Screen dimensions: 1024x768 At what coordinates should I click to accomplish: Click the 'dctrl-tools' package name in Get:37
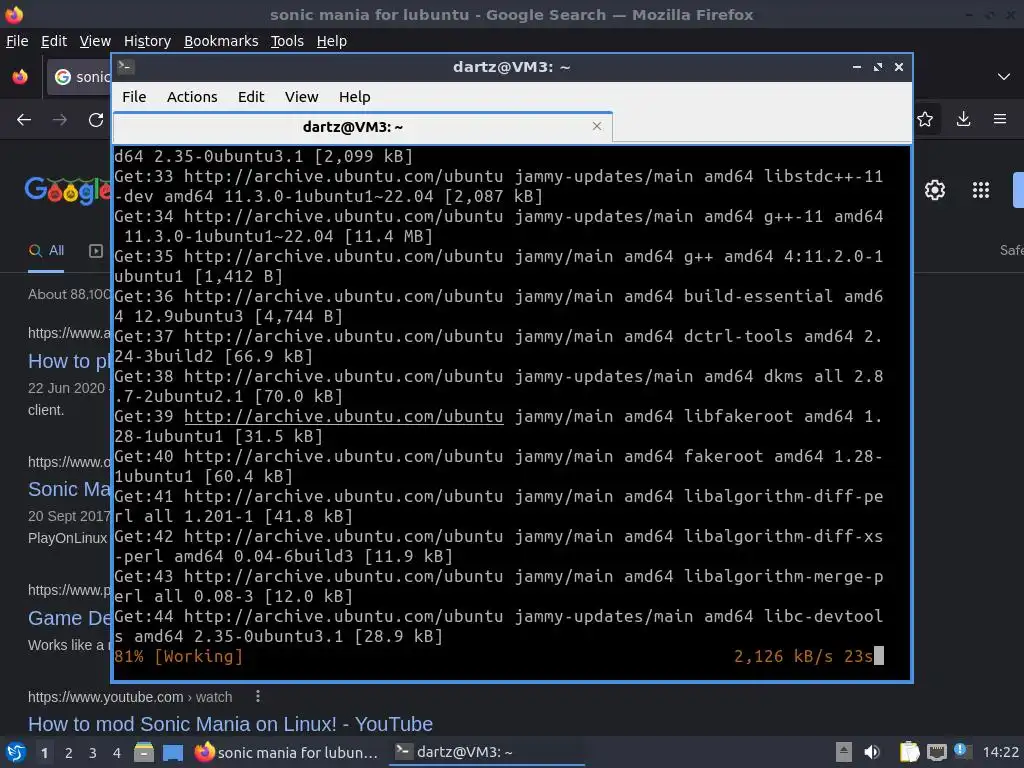click(739, 336)
